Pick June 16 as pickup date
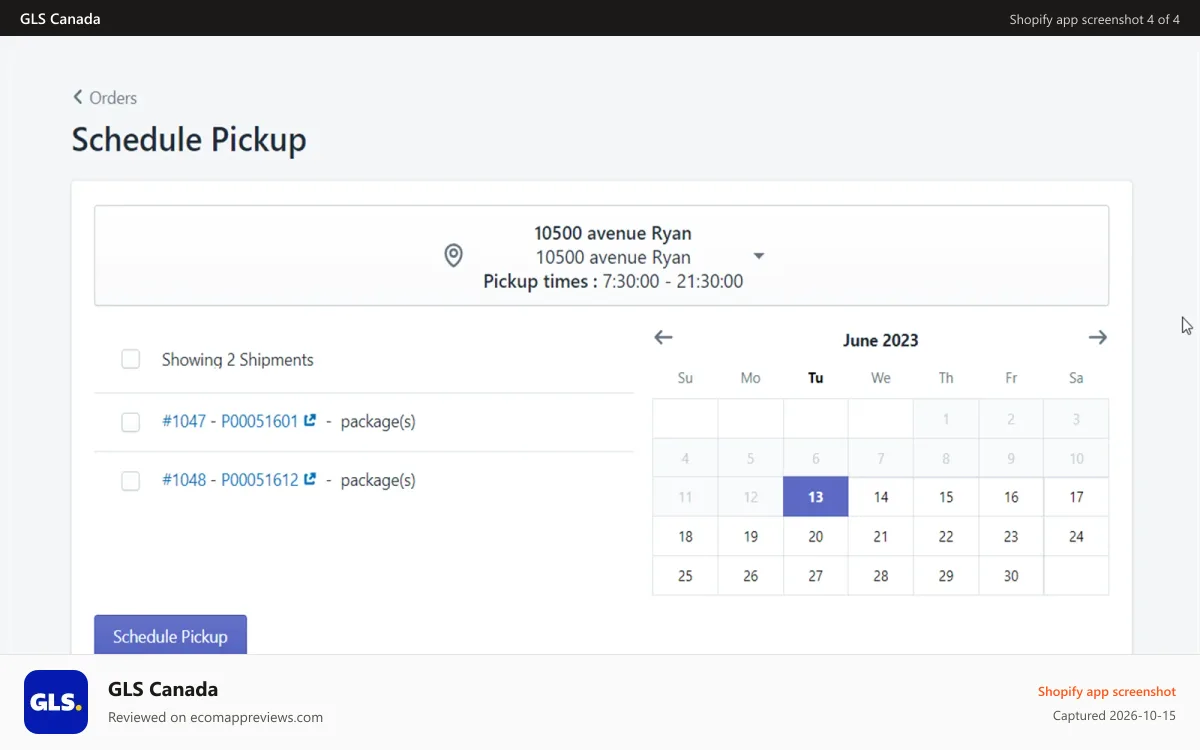The width and height of the screenshot is (1200, 750). (1011, 497)
